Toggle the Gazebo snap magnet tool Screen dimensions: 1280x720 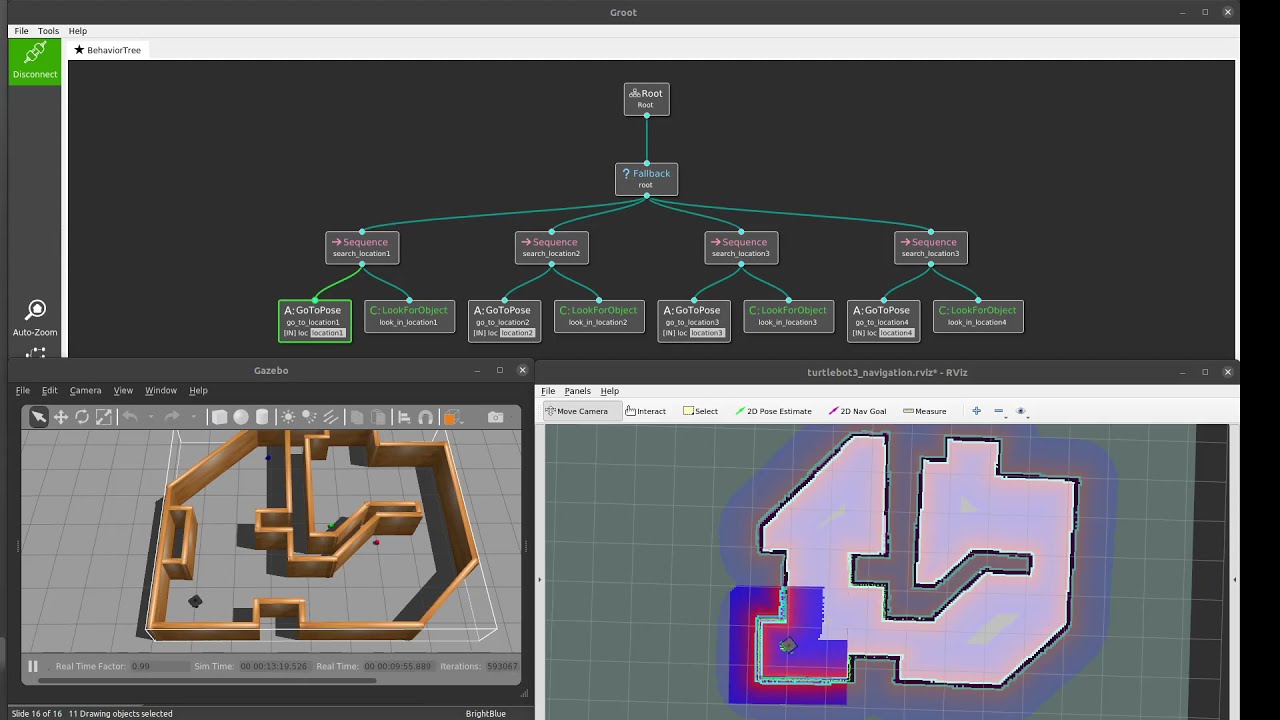425,417
